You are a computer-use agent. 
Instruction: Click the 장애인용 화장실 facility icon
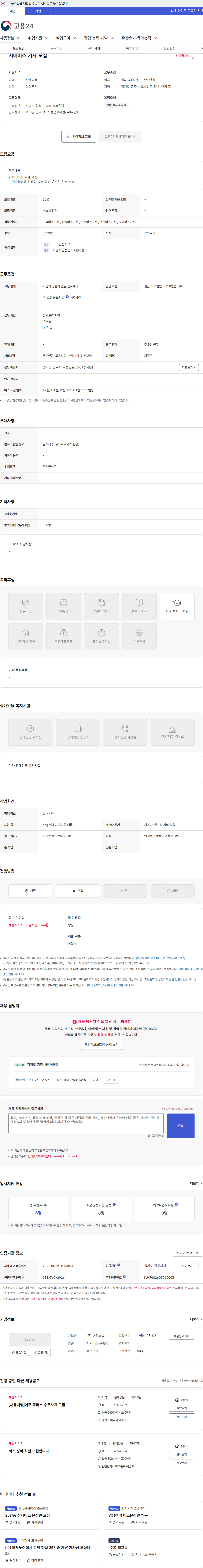pyautogui.click(x=125, y=732)
